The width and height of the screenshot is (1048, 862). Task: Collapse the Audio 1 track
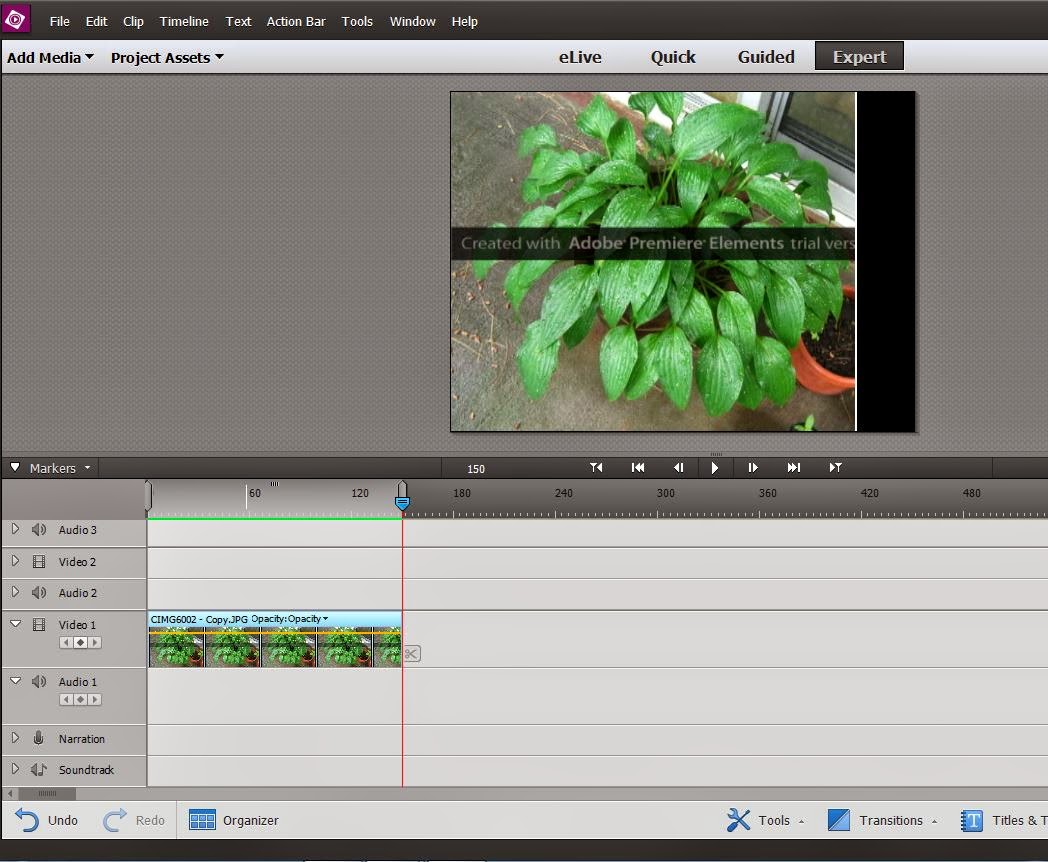[15, 681]
